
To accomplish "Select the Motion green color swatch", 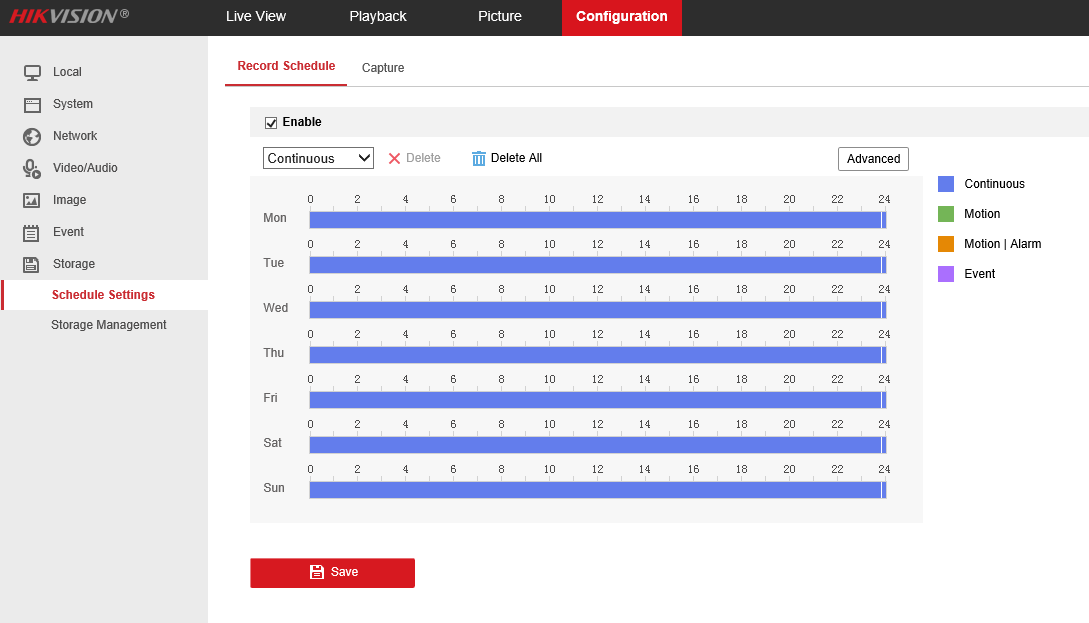I will 946,214.
